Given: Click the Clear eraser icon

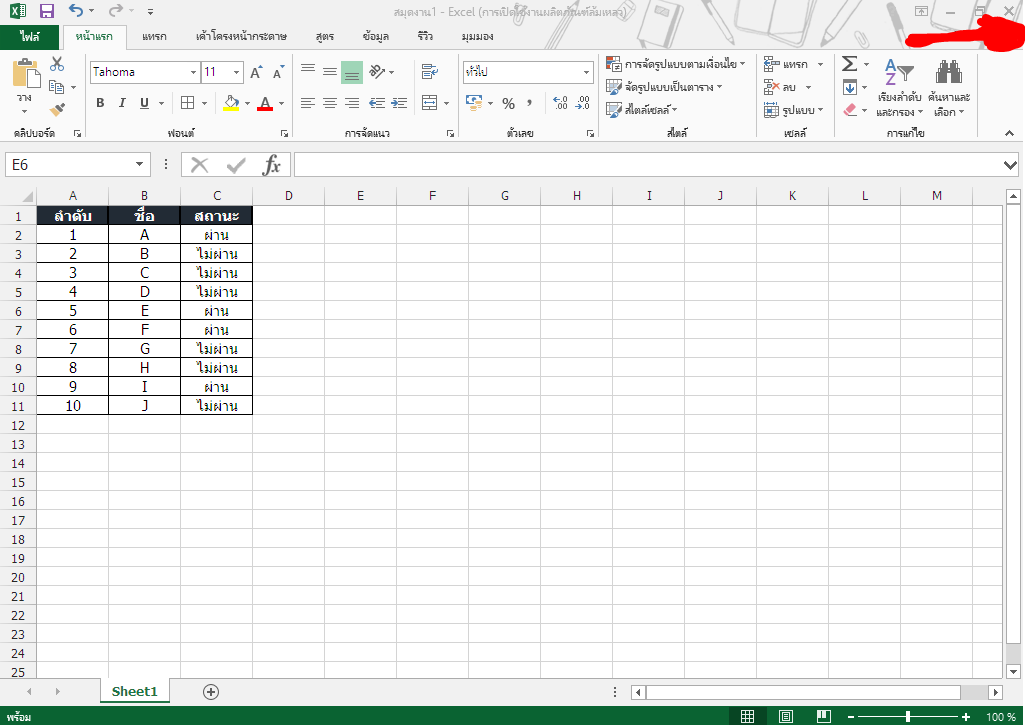Looking at the screenshot, I should click(850, 110).
